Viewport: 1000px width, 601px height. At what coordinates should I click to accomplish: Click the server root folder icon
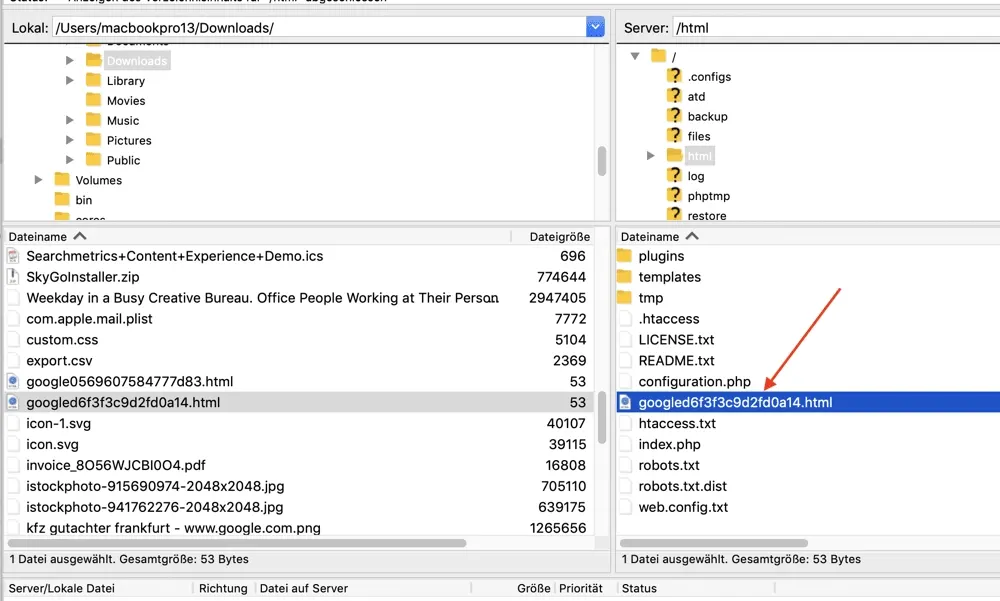click(659, 56)
